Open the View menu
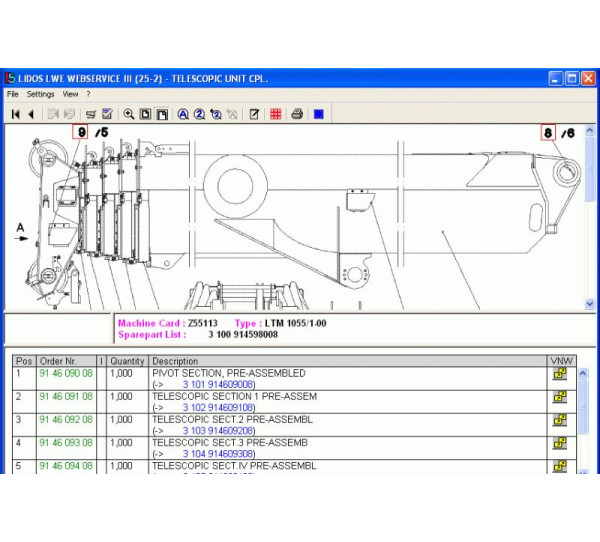This screenshot has height=542, width=600. 71,94
